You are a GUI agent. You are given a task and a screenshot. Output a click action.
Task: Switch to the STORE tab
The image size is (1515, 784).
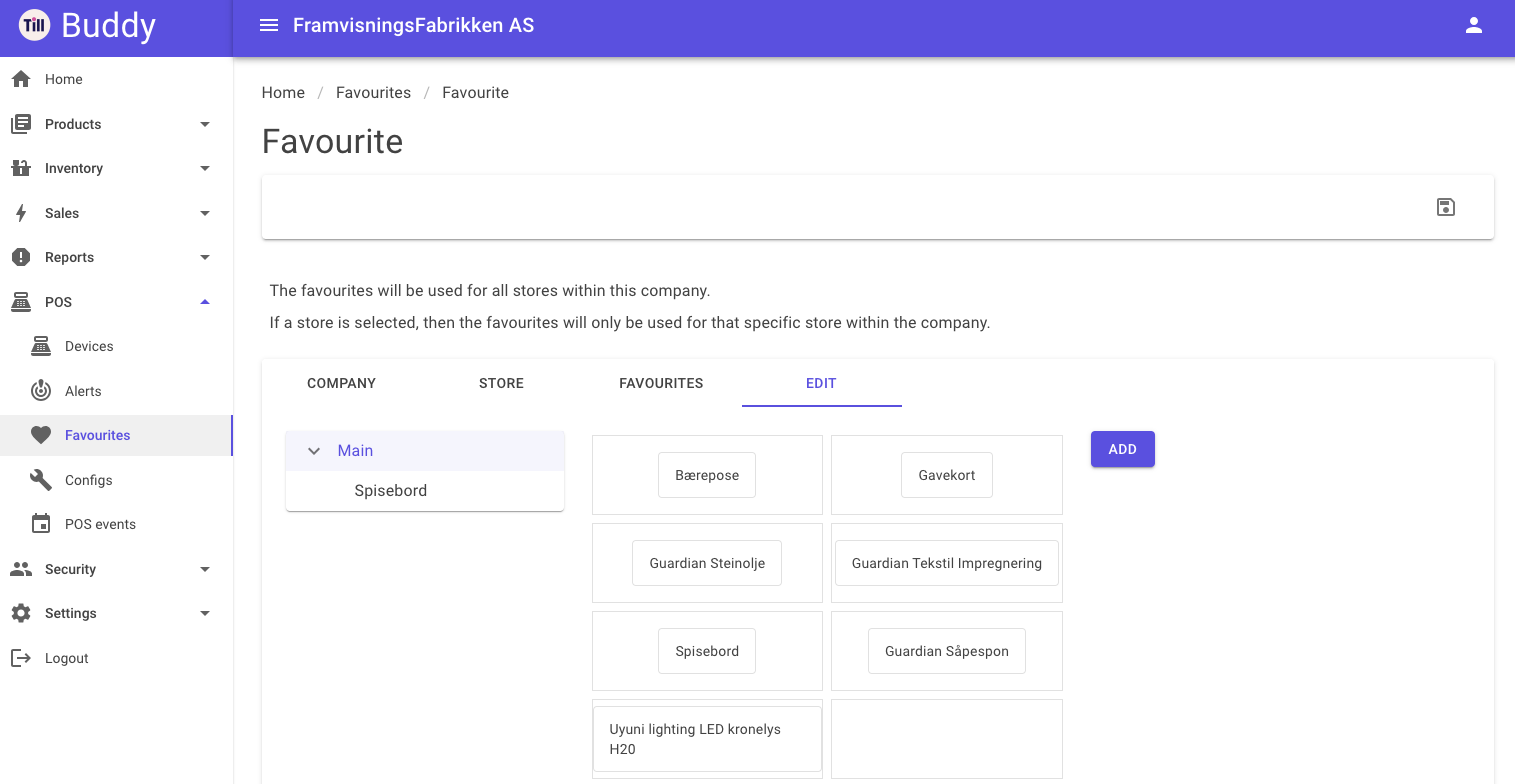(x=502, y=383)
